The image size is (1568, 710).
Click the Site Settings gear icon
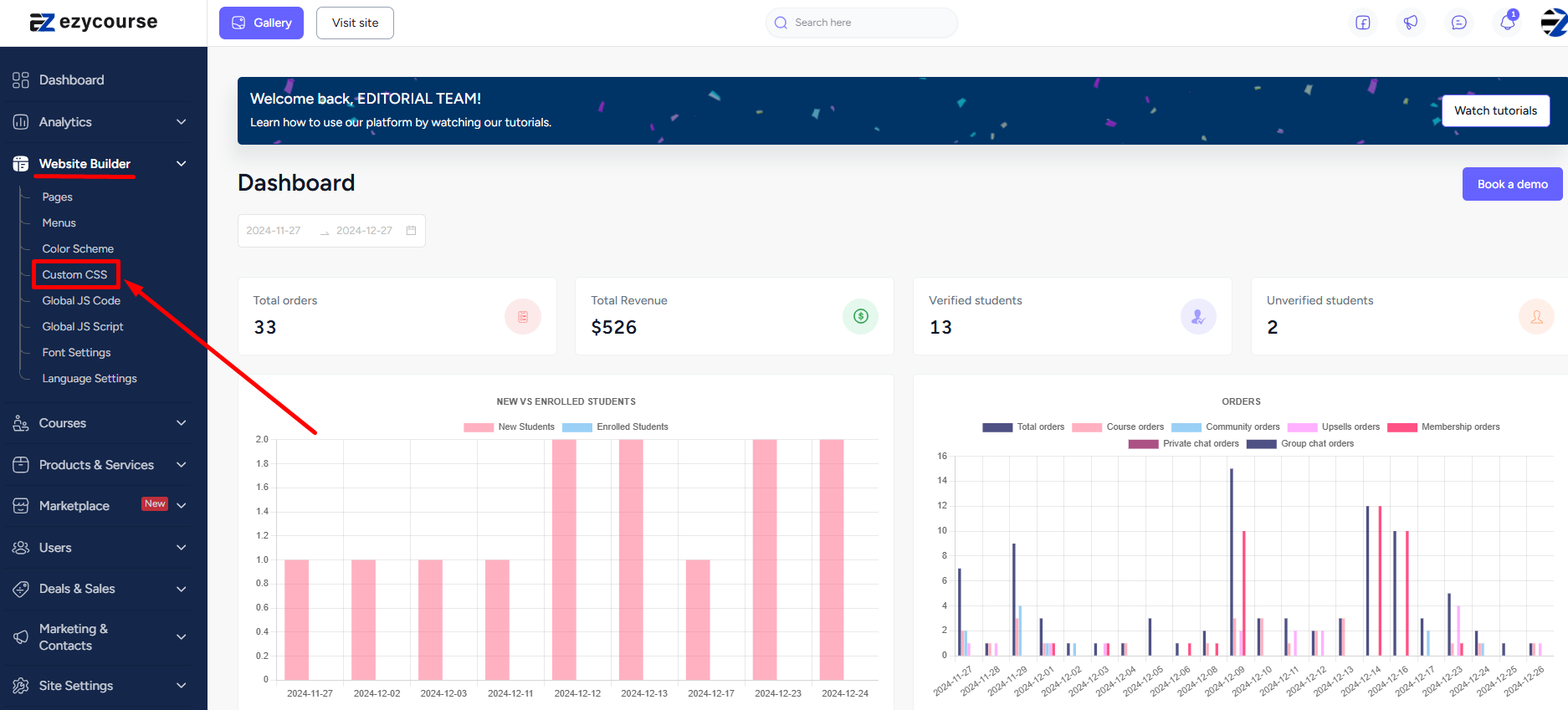[x=21, y=686]
